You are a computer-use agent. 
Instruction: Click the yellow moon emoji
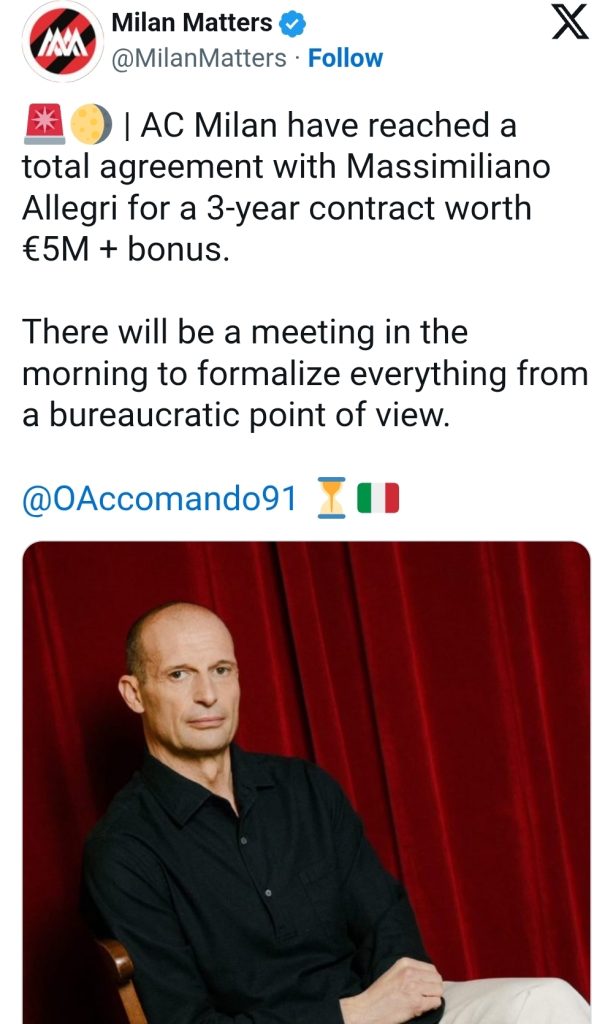pyautogui.click(x=85, y=125)
